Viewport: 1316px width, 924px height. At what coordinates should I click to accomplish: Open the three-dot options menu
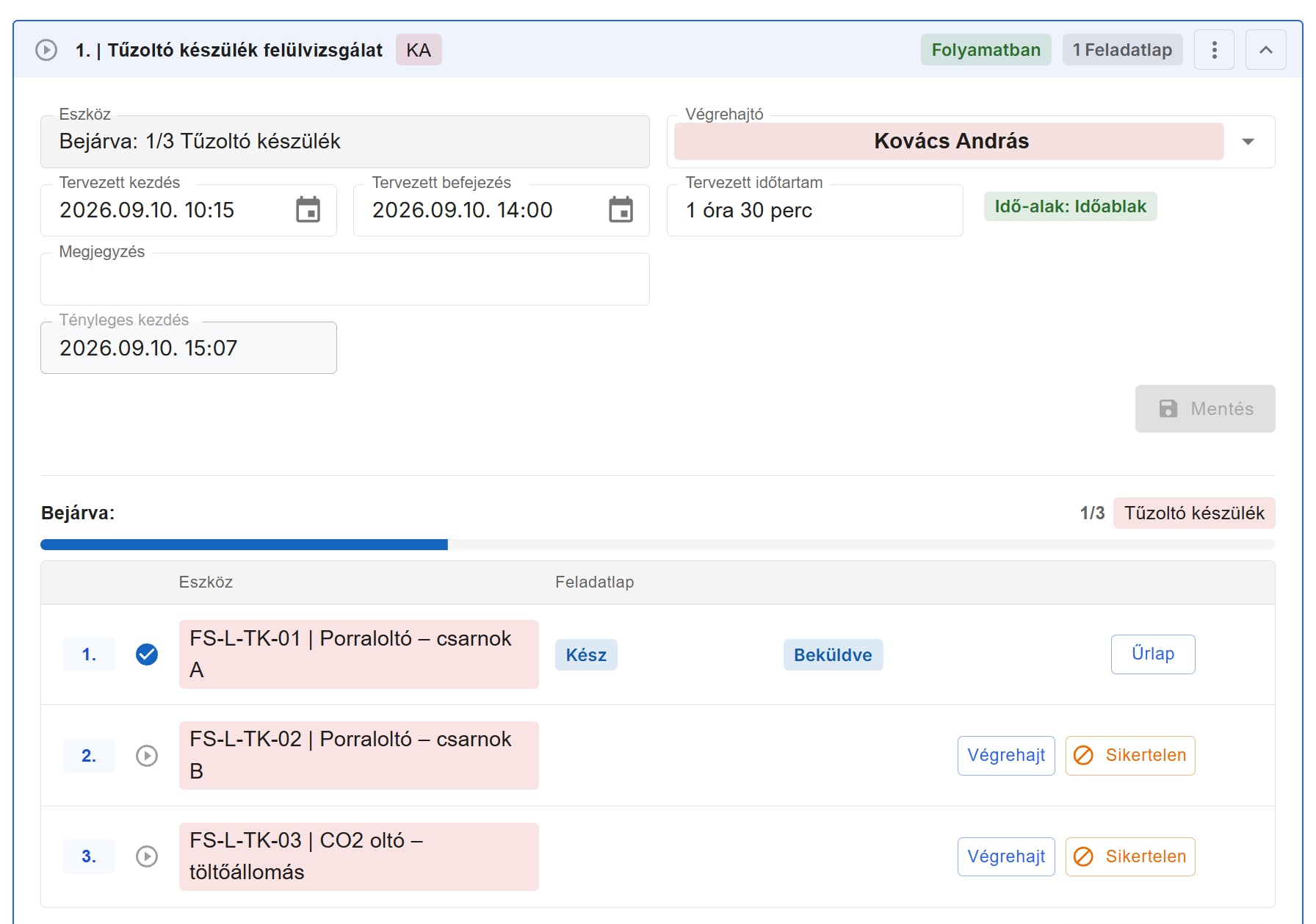[1214, 50]
